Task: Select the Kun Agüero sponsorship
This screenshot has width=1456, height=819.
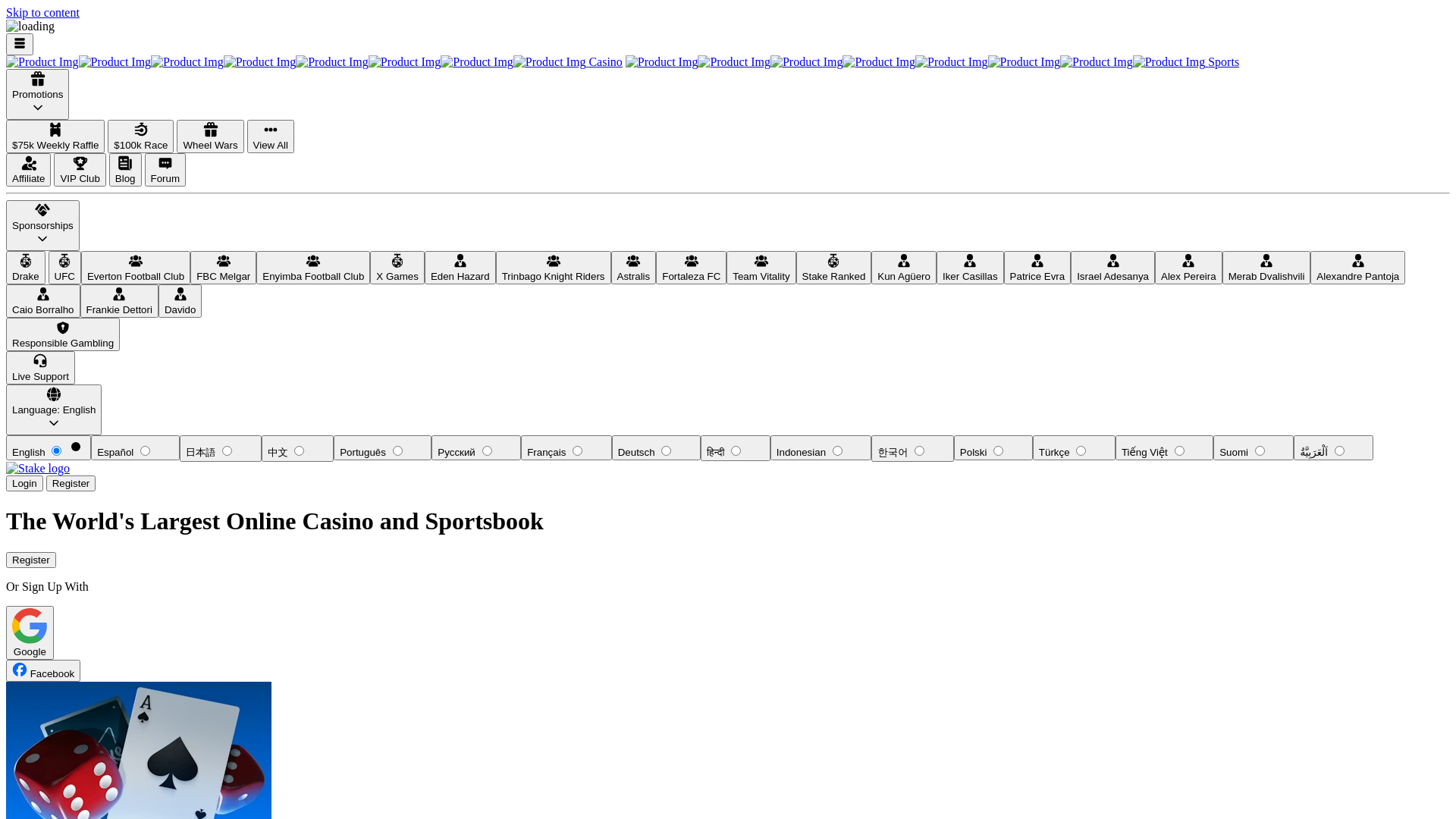Action: [x=904, y=268]
